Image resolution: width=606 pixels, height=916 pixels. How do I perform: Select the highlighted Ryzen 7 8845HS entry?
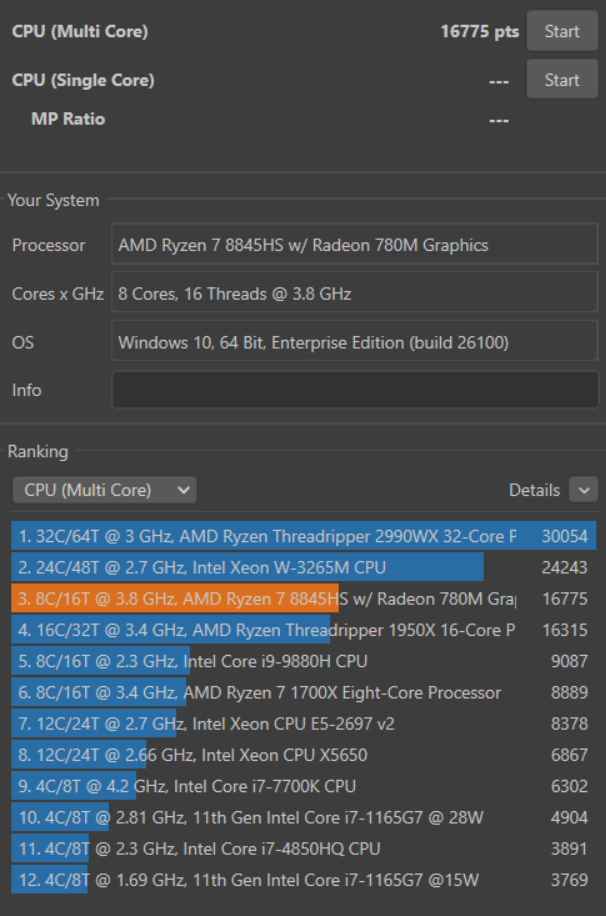[x=300, y=599]
